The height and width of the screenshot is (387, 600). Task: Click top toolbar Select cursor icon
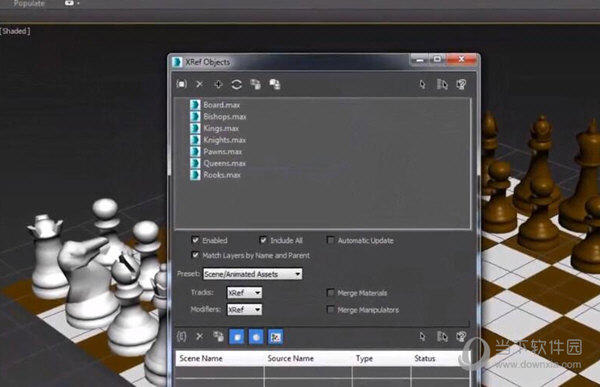(x=422, y=84)
